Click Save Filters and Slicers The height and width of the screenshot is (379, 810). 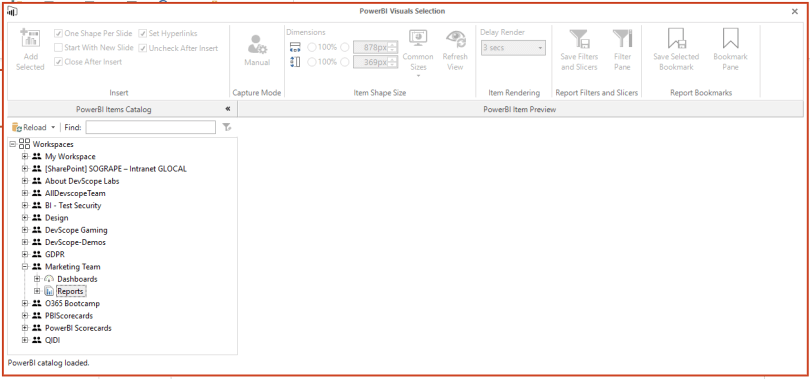click(x=579, y=50)
